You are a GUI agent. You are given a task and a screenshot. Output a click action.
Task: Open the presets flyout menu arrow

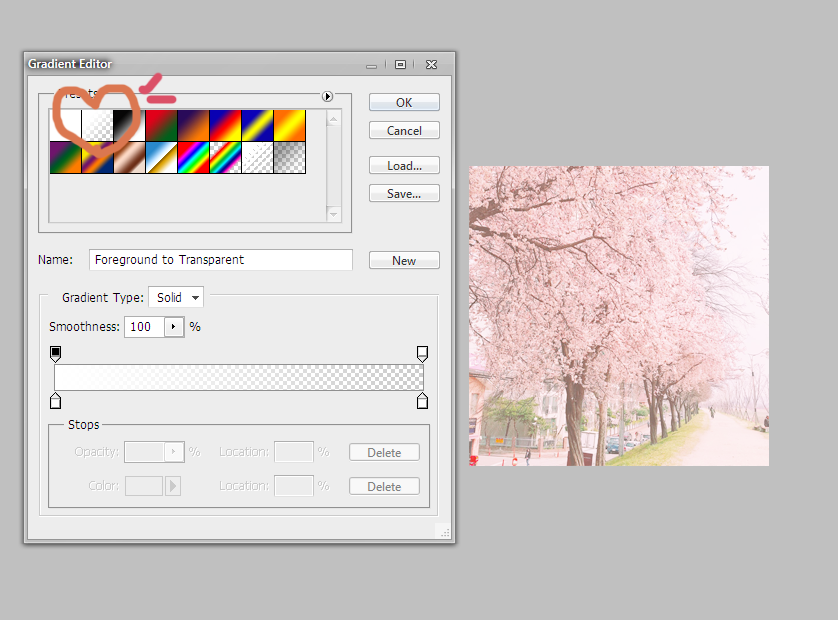click(x=327, y=96)
